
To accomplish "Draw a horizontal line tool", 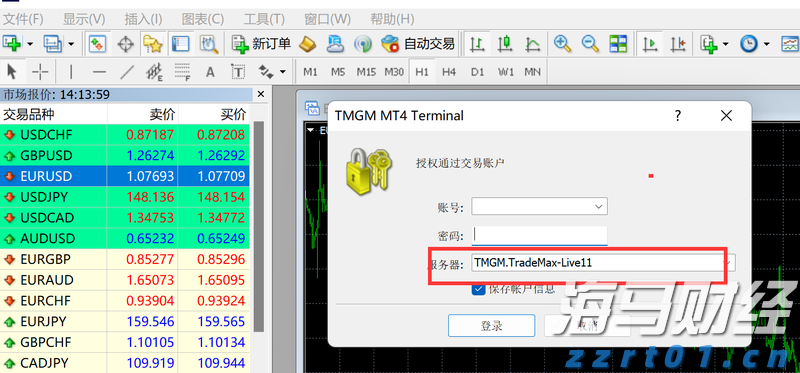I will tap(99, 72).
